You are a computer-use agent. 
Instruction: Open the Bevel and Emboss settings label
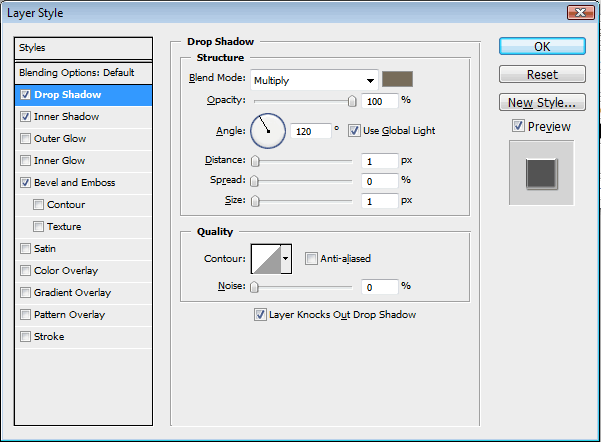coord(74,182)
